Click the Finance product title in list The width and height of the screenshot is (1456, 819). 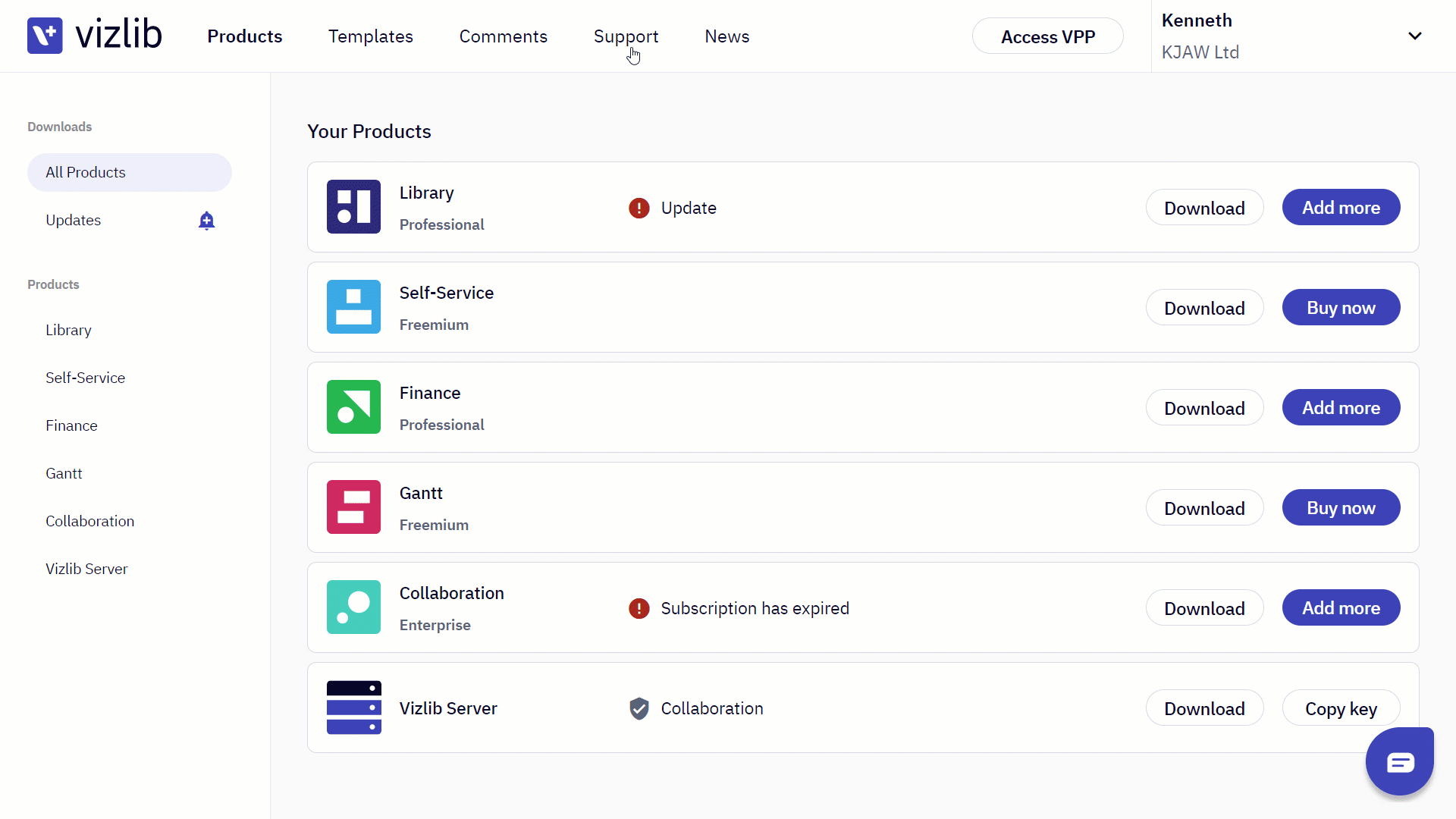tap(430, 393)
